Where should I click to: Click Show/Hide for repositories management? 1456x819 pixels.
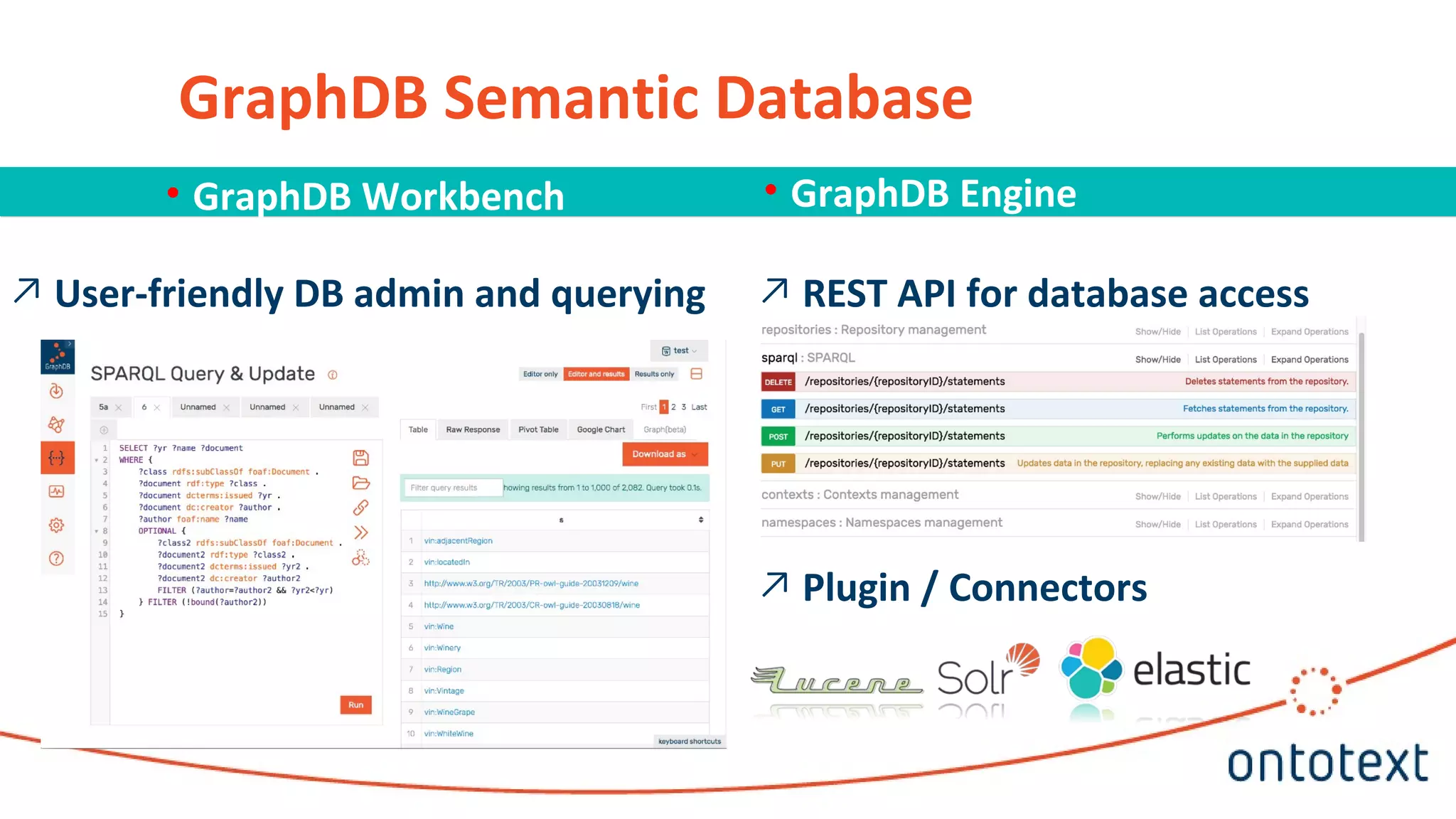click(1157, 332)
